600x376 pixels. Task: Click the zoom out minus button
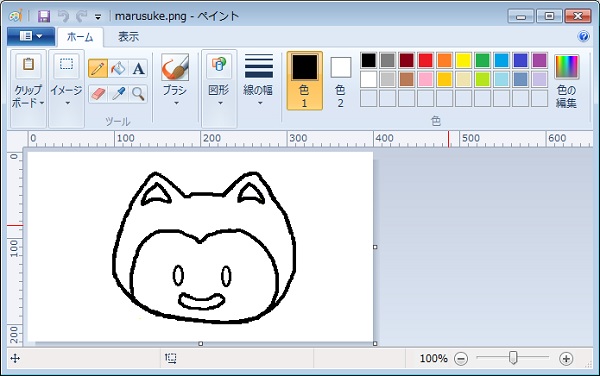click(x=461, y=359)
